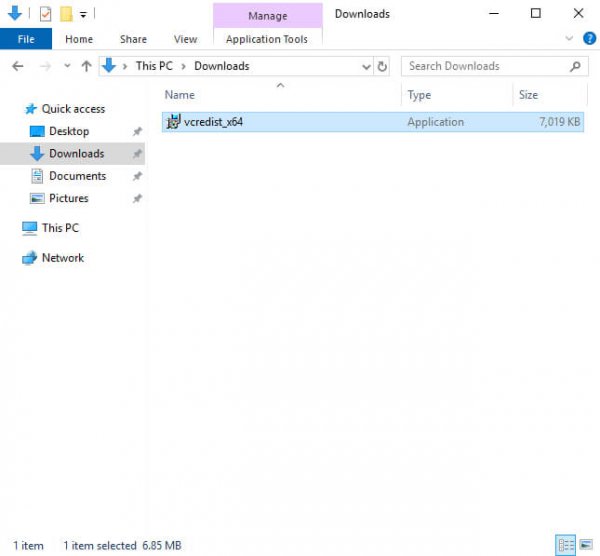This screenshot has height=556, width=600.
Task: Click the pin icon next to Pictures
Action: [x=137, y=198]
